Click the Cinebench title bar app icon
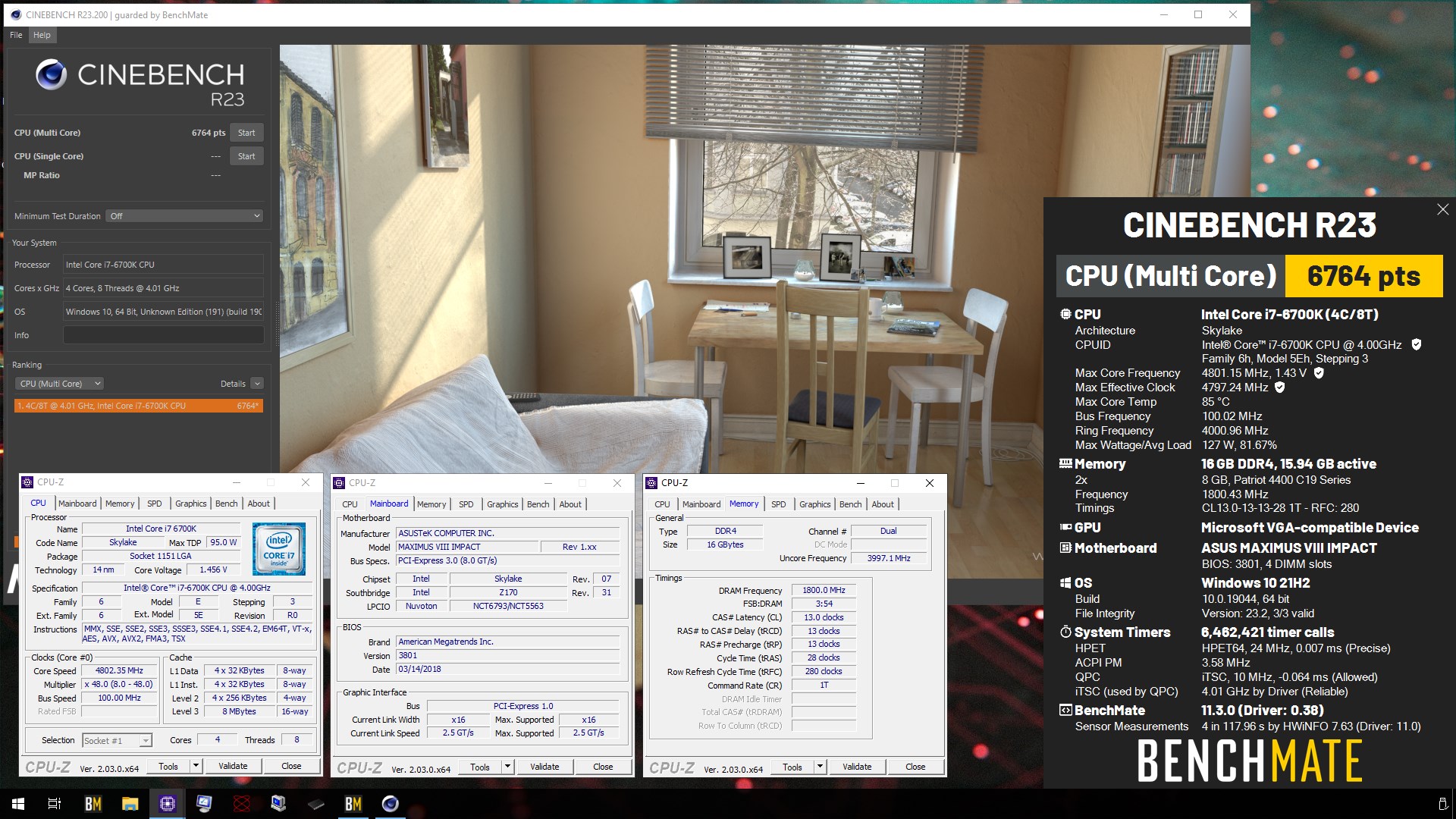This screenshot has height=819, width=1456. point(16,14)
